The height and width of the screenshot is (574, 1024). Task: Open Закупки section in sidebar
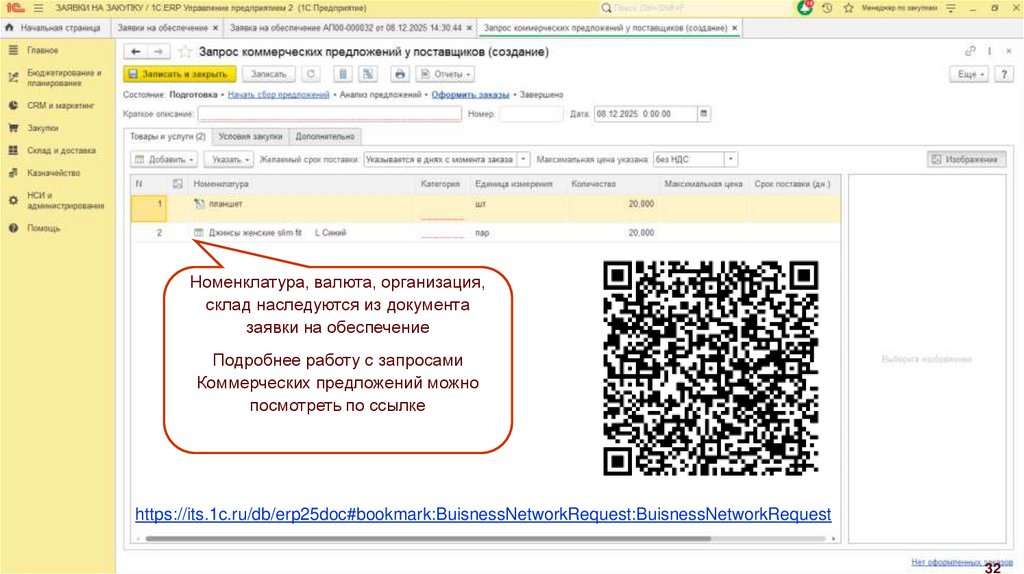pos(42,128)
